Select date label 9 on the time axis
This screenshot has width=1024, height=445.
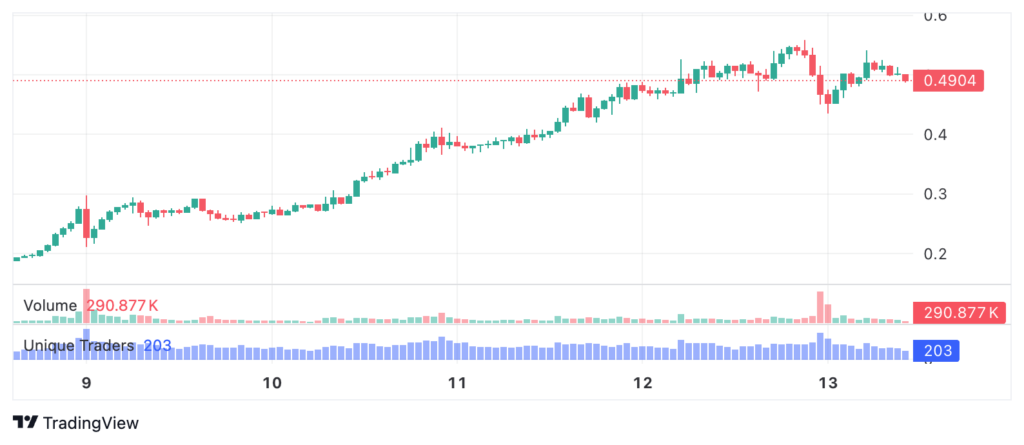(x=86, y=382)
